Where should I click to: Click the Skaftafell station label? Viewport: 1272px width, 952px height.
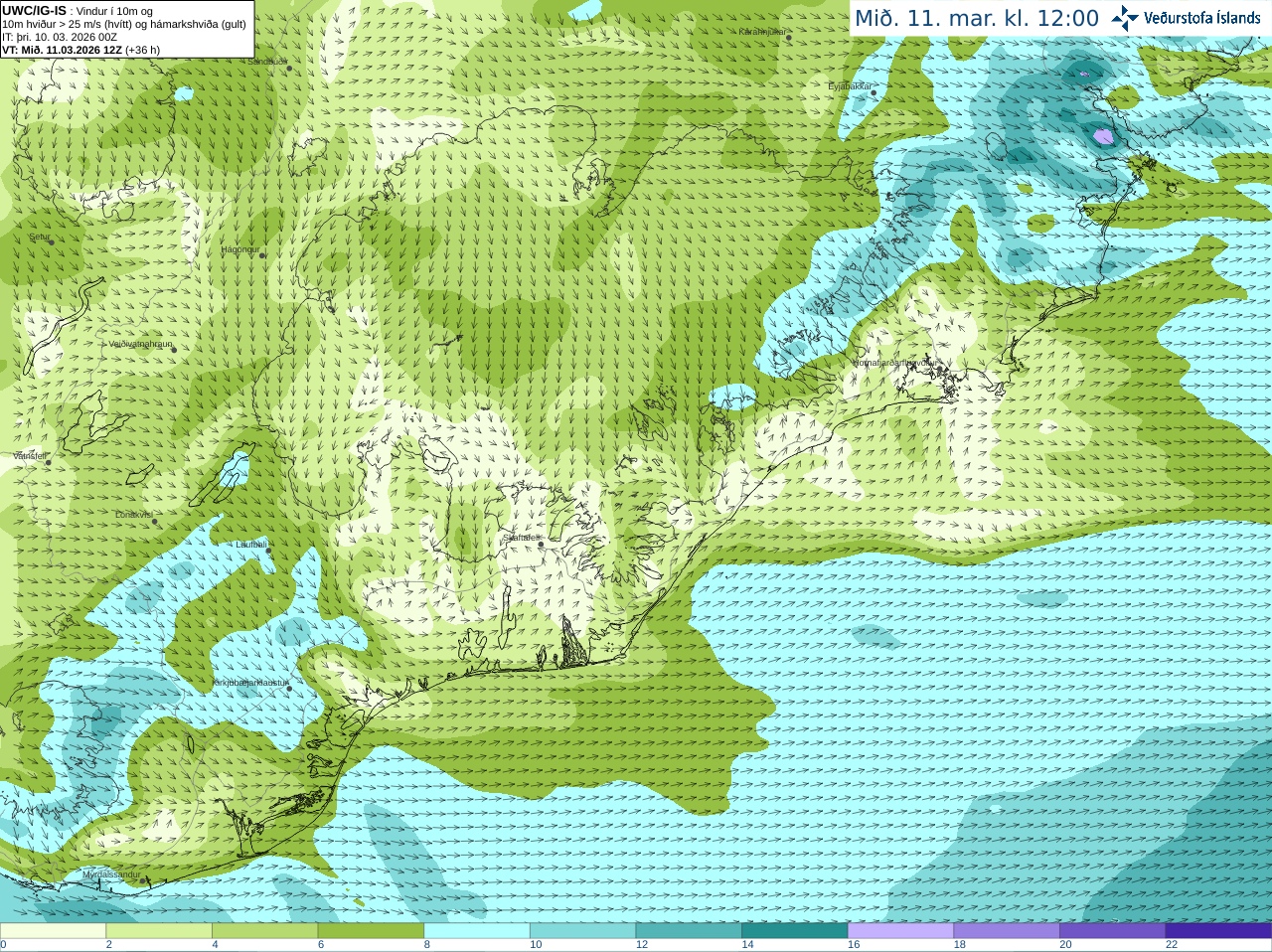(520, 538)
